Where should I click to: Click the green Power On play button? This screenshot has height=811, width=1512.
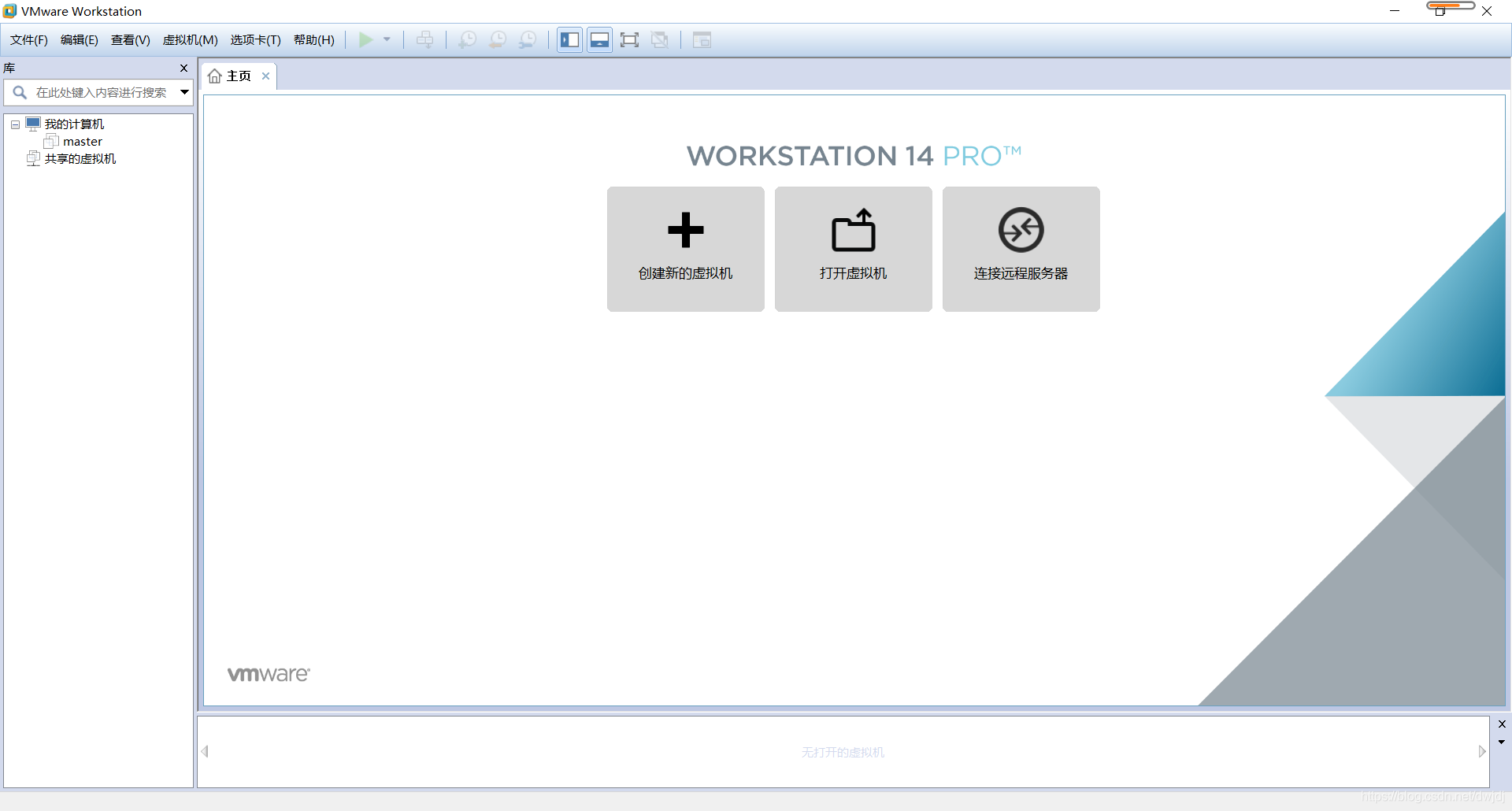[x=366, y=39]
